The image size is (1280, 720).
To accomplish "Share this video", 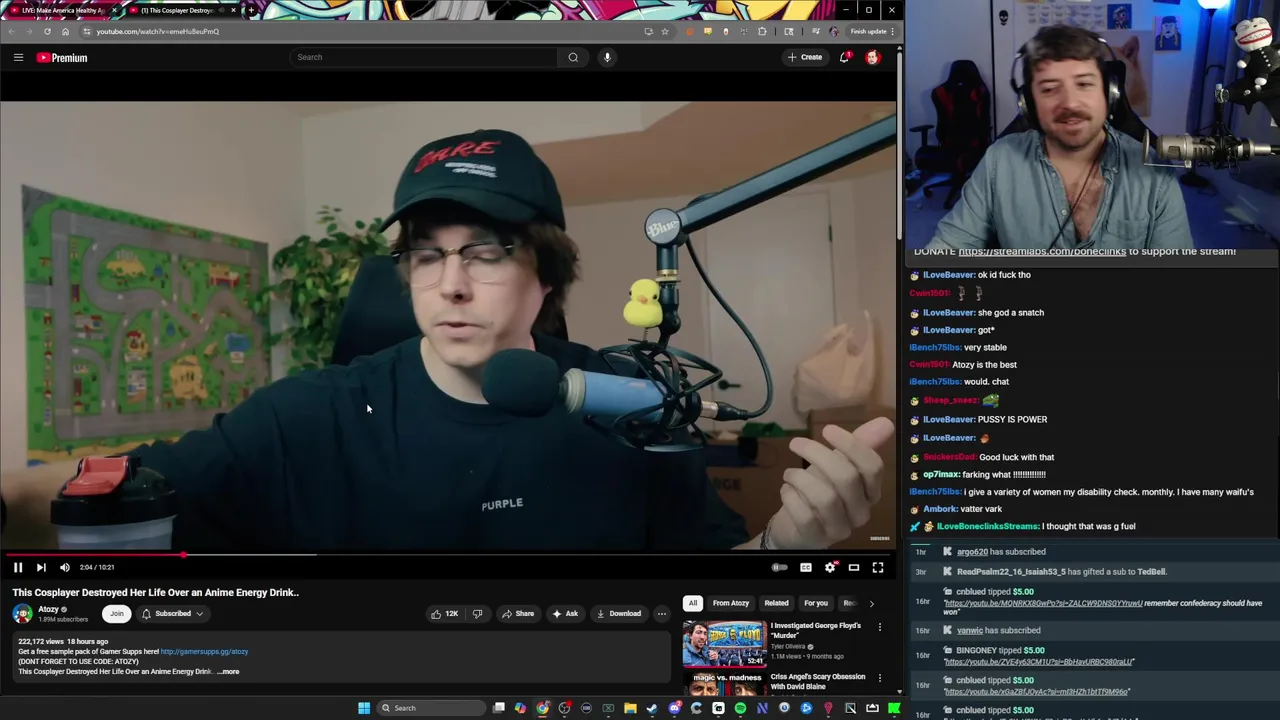I will tap(518, 614).
